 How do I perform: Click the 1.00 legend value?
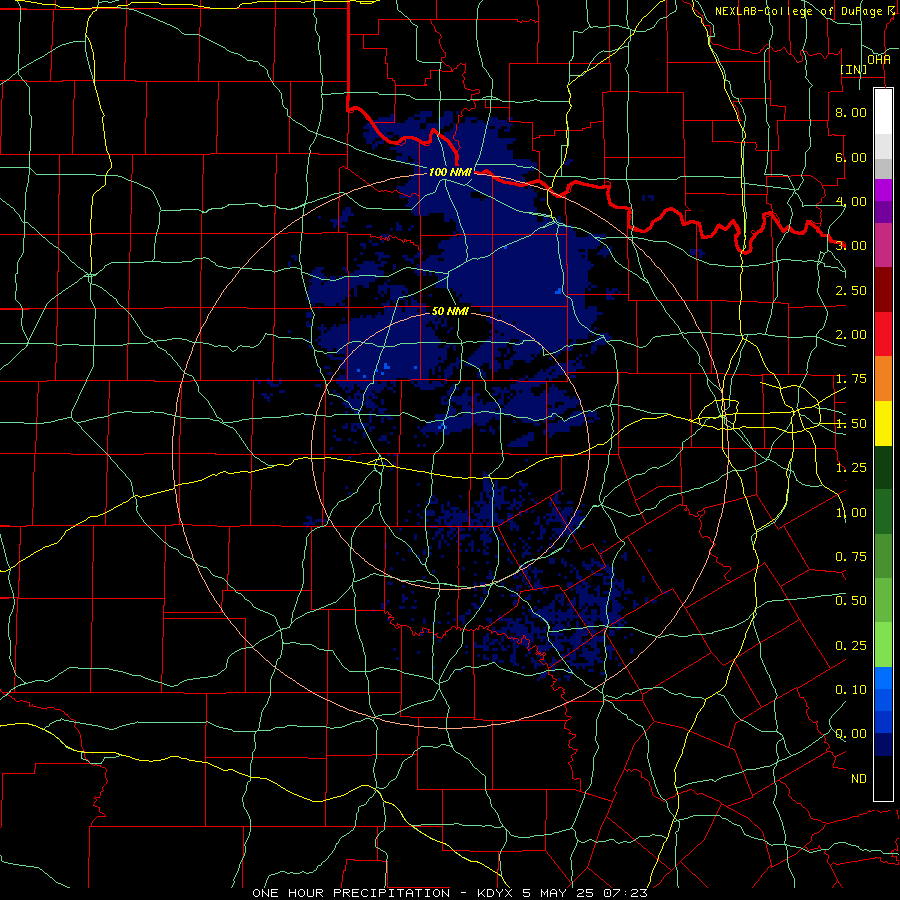coord(851,513)
